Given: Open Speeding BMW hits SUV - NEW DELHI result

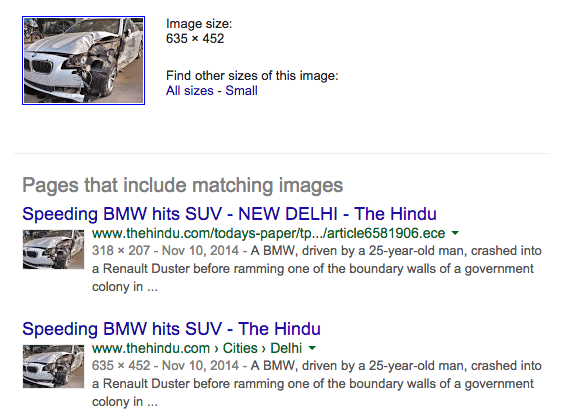Looking at the screenshot, I should [229, 214].
